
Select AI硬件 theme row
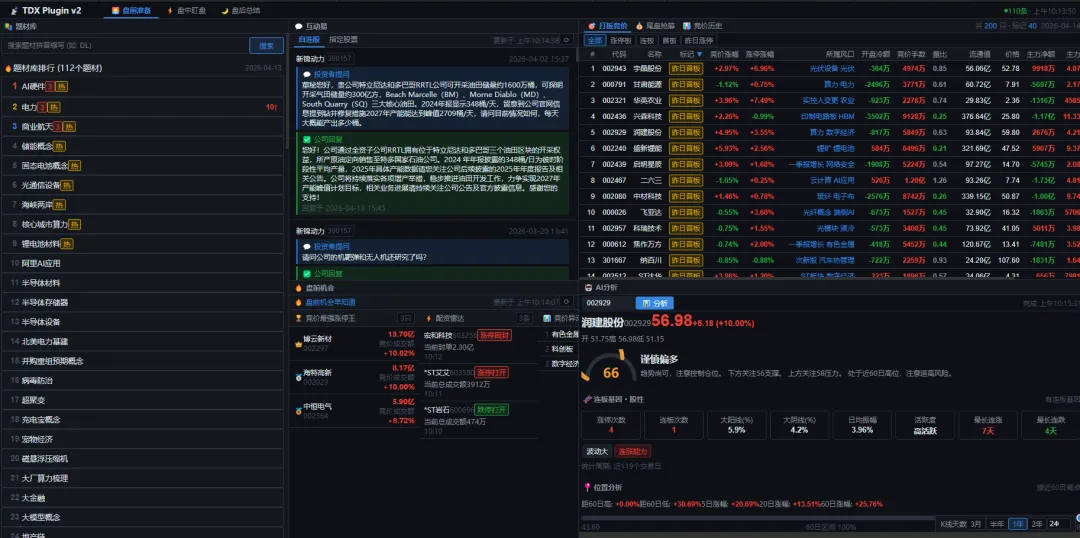pyautogui.click(x=143, y=87)
